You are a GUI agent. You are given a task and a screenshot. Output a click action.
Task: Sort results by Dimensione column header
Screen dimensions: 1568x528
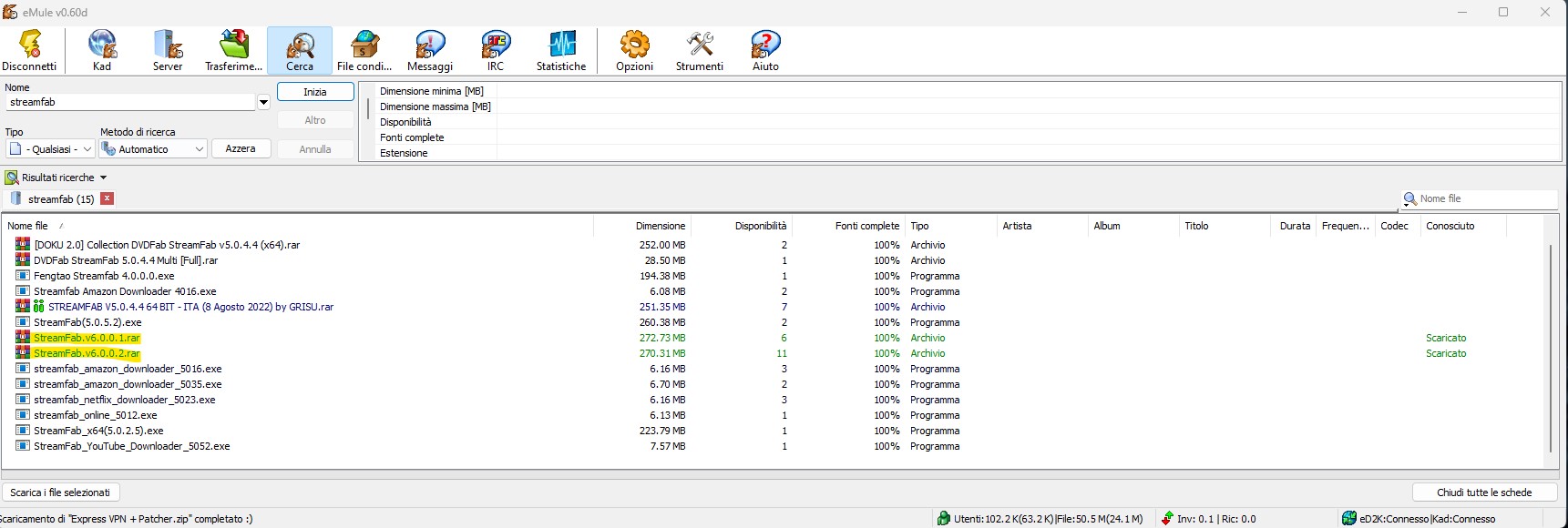click(660, 226)
